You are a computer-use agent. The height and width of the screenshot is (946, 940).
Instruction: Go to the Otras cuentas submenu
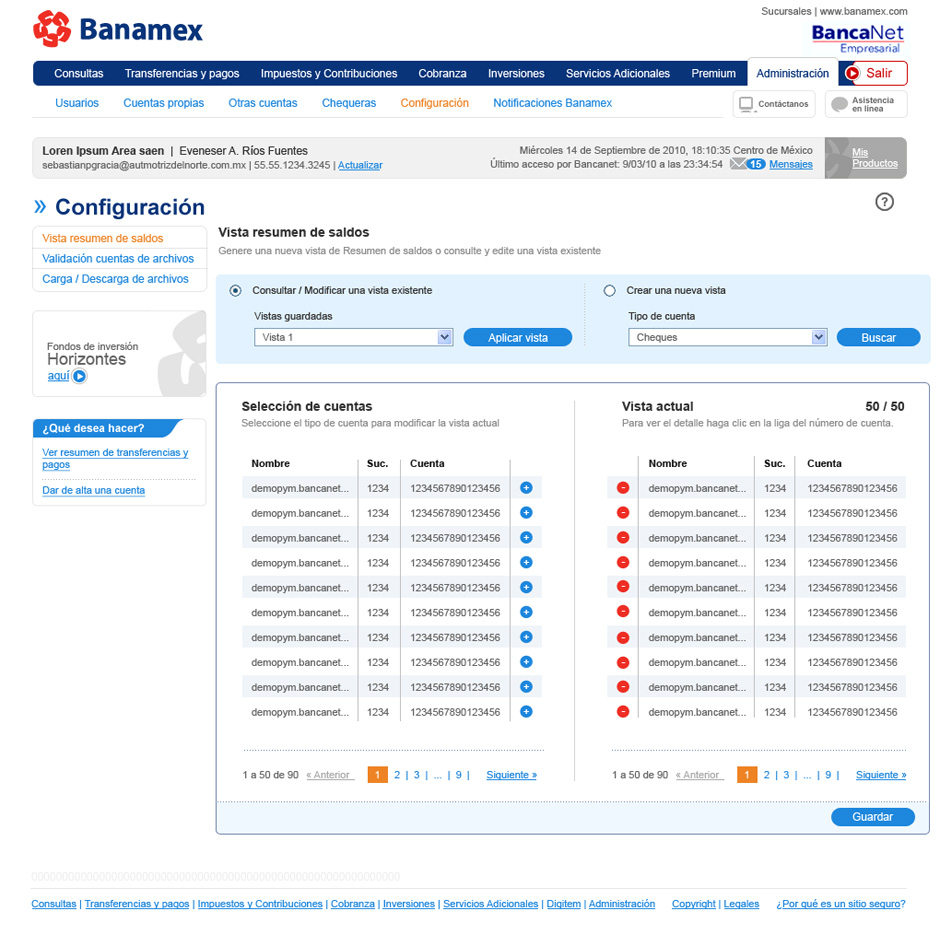(262, 103)
